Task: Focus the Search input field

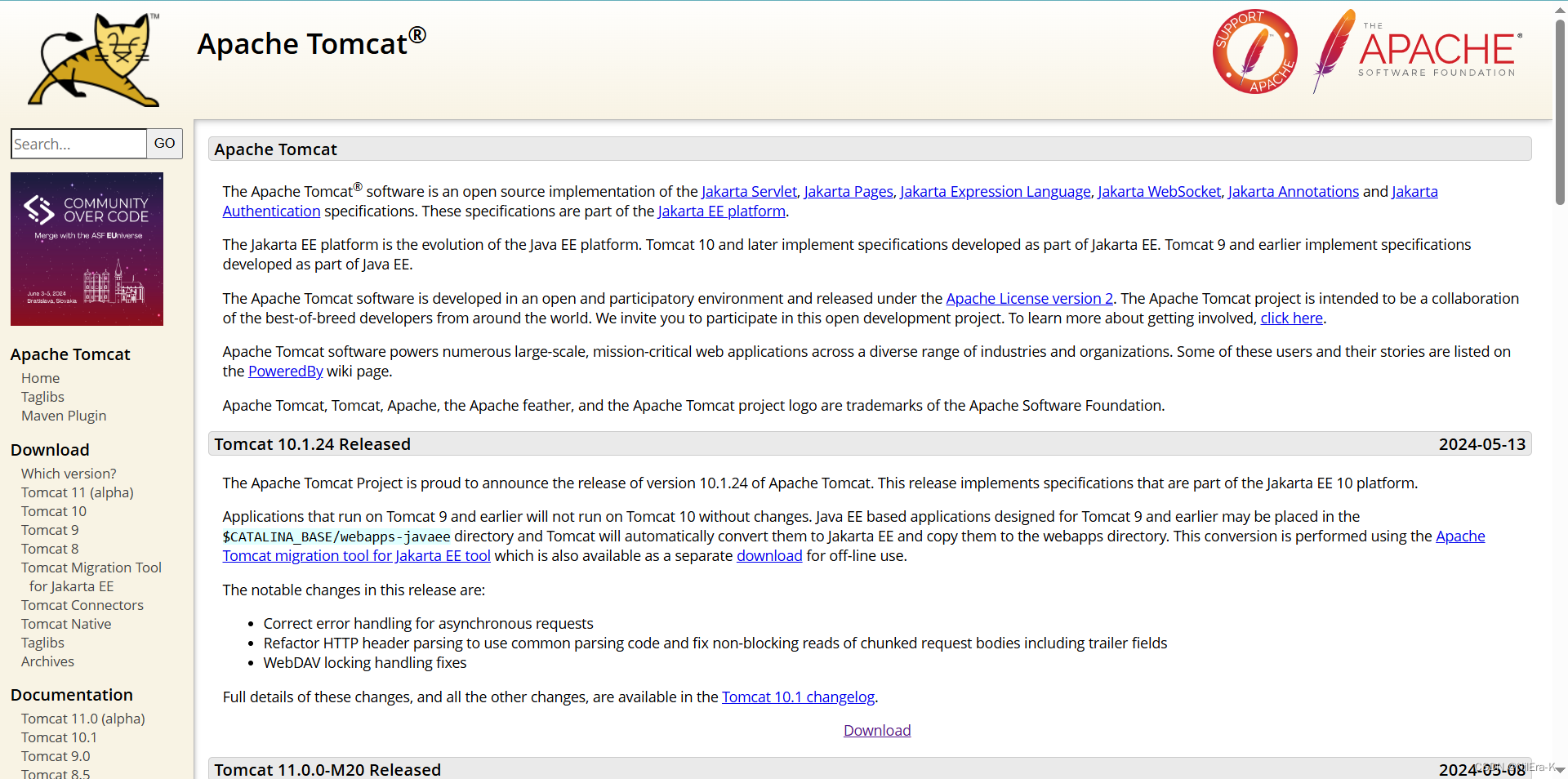Action: [78, 144]
